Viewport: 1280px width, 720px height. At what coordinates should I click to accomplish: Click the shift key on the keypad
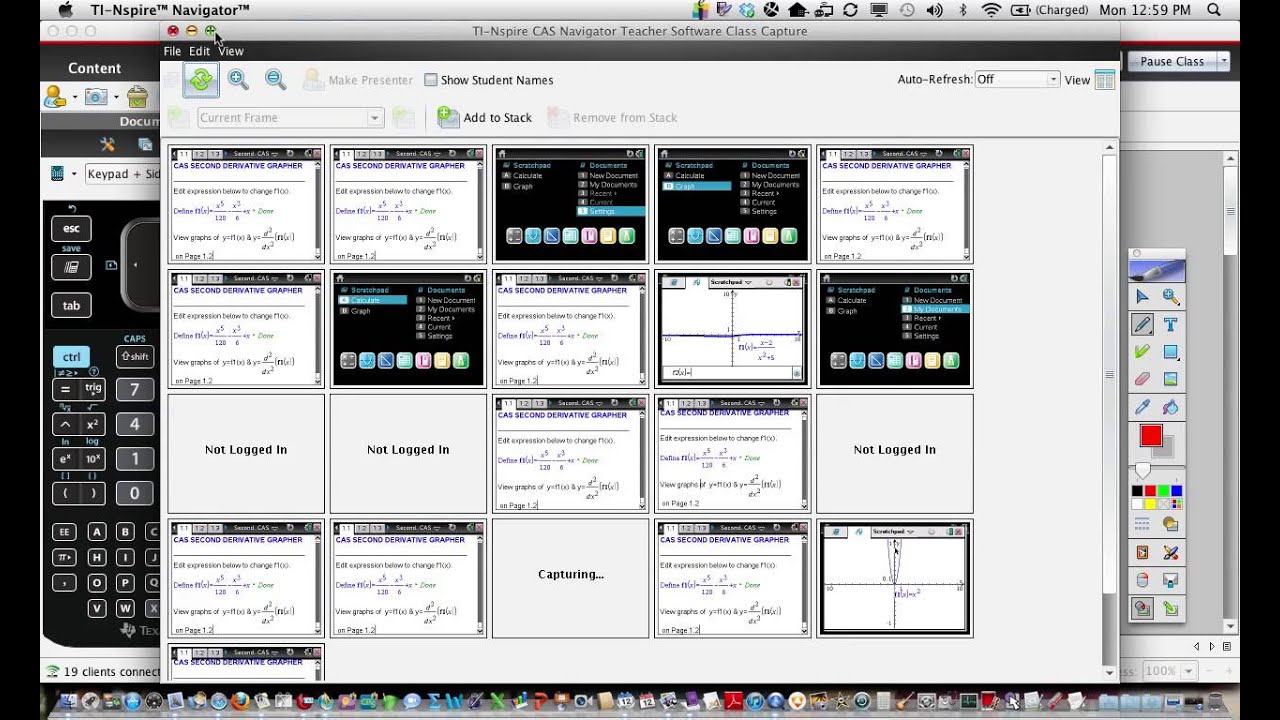(135, 357)
